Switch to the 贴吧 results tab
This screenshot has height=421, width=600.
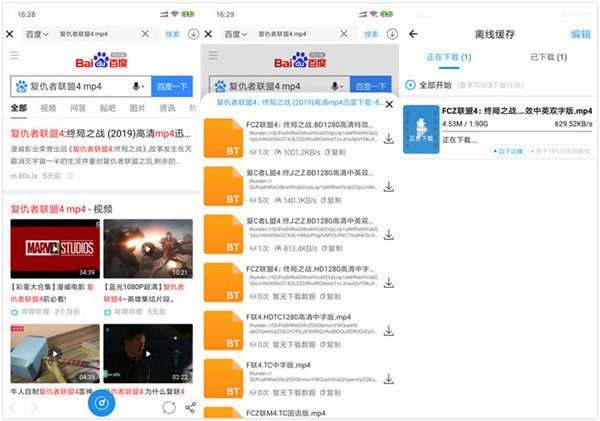tap(108, 108)
